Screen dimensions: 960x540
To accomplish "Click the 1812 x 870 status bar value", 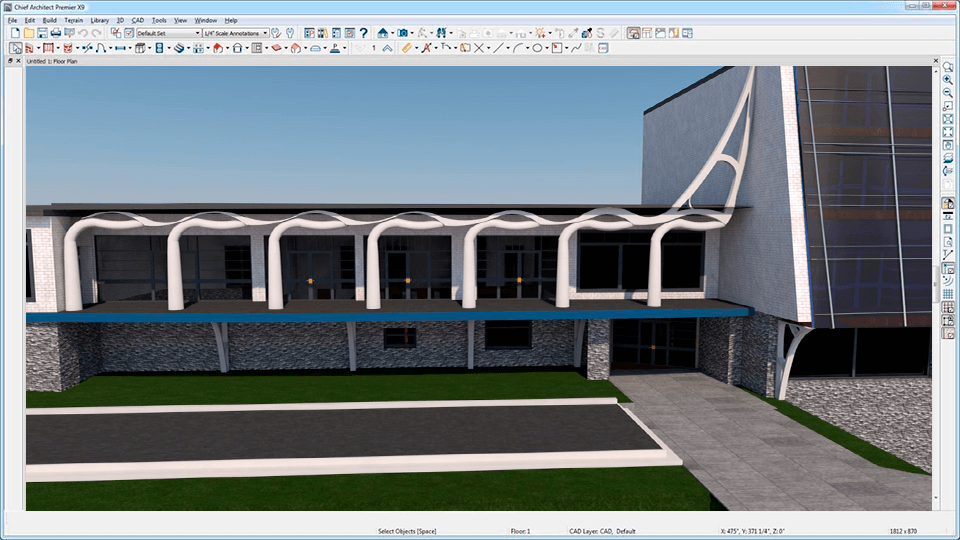I will (903, 531).
